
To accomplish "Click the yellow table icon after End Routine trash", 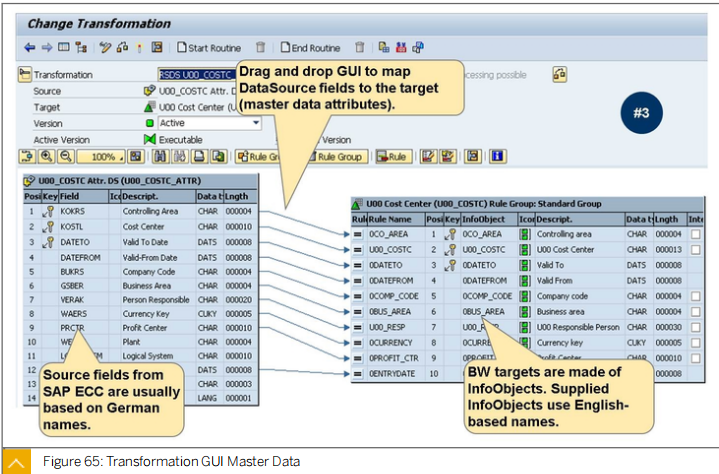I will click(x=384, y=47).
